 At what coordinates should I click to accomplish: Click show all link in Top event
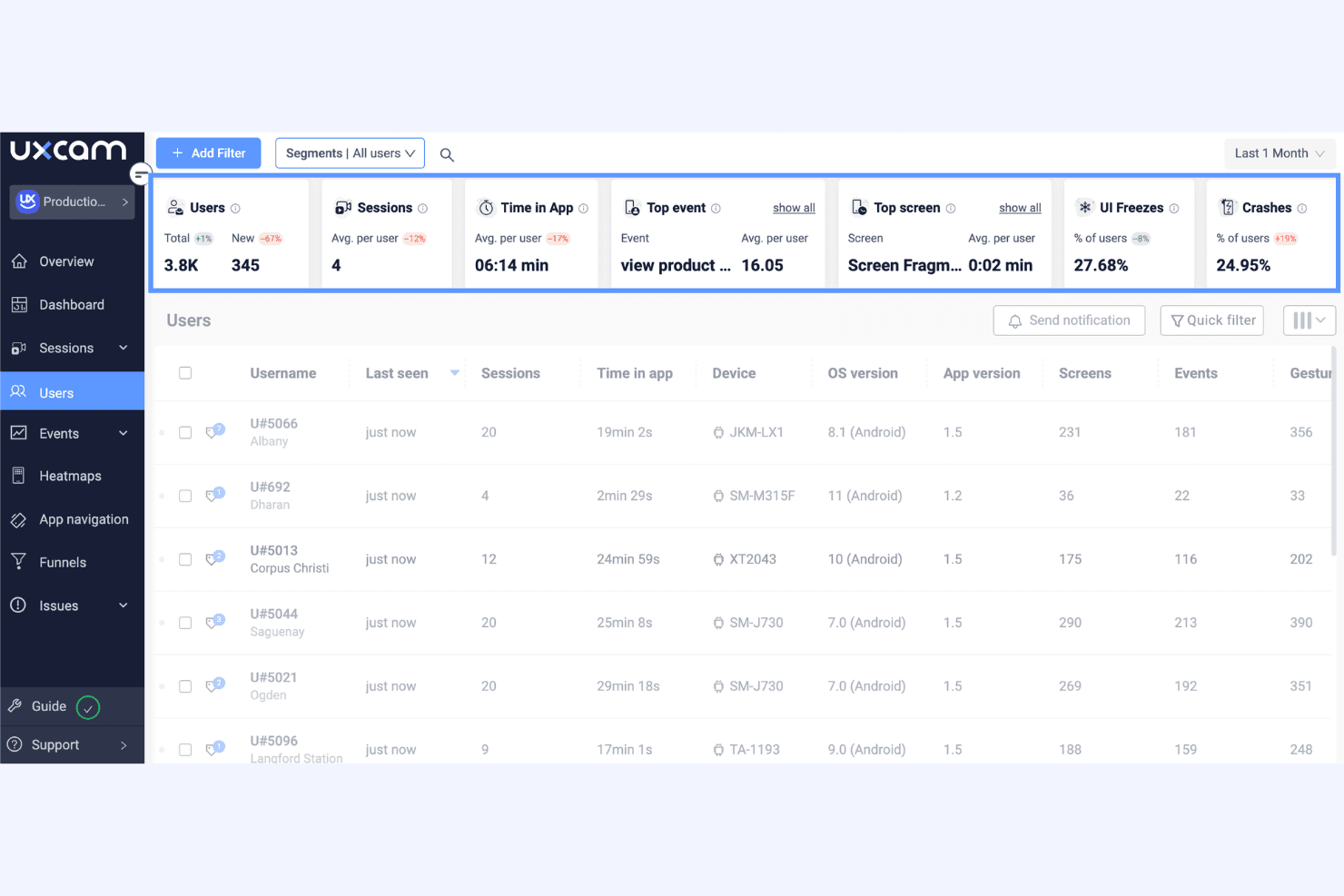(794, 208)
